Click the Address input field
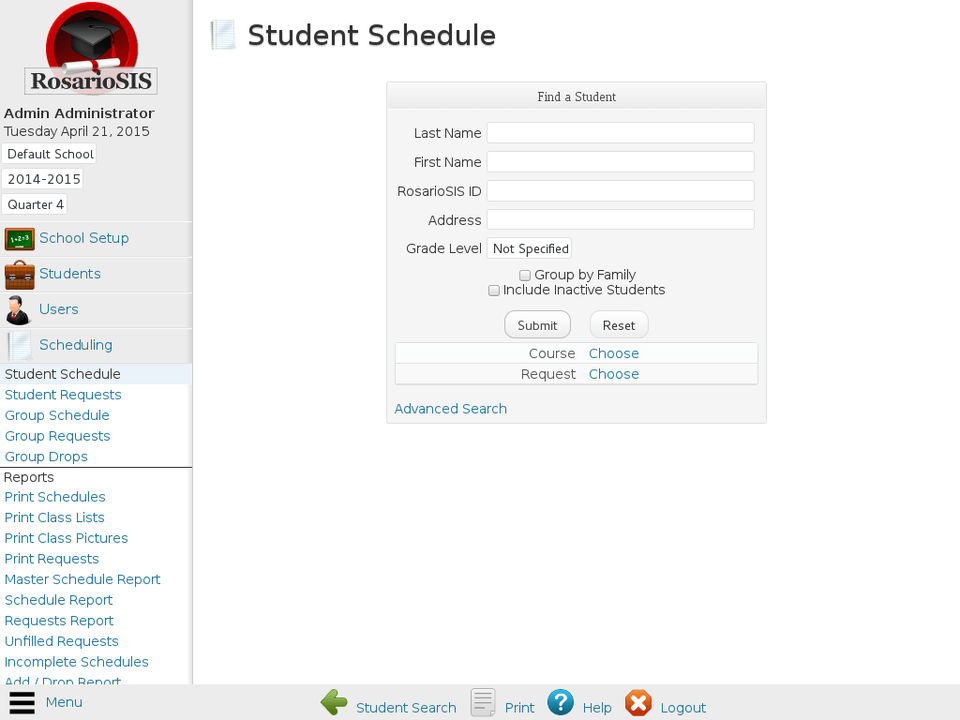Viewport: 960px width, 720px height. pos(620,219)
